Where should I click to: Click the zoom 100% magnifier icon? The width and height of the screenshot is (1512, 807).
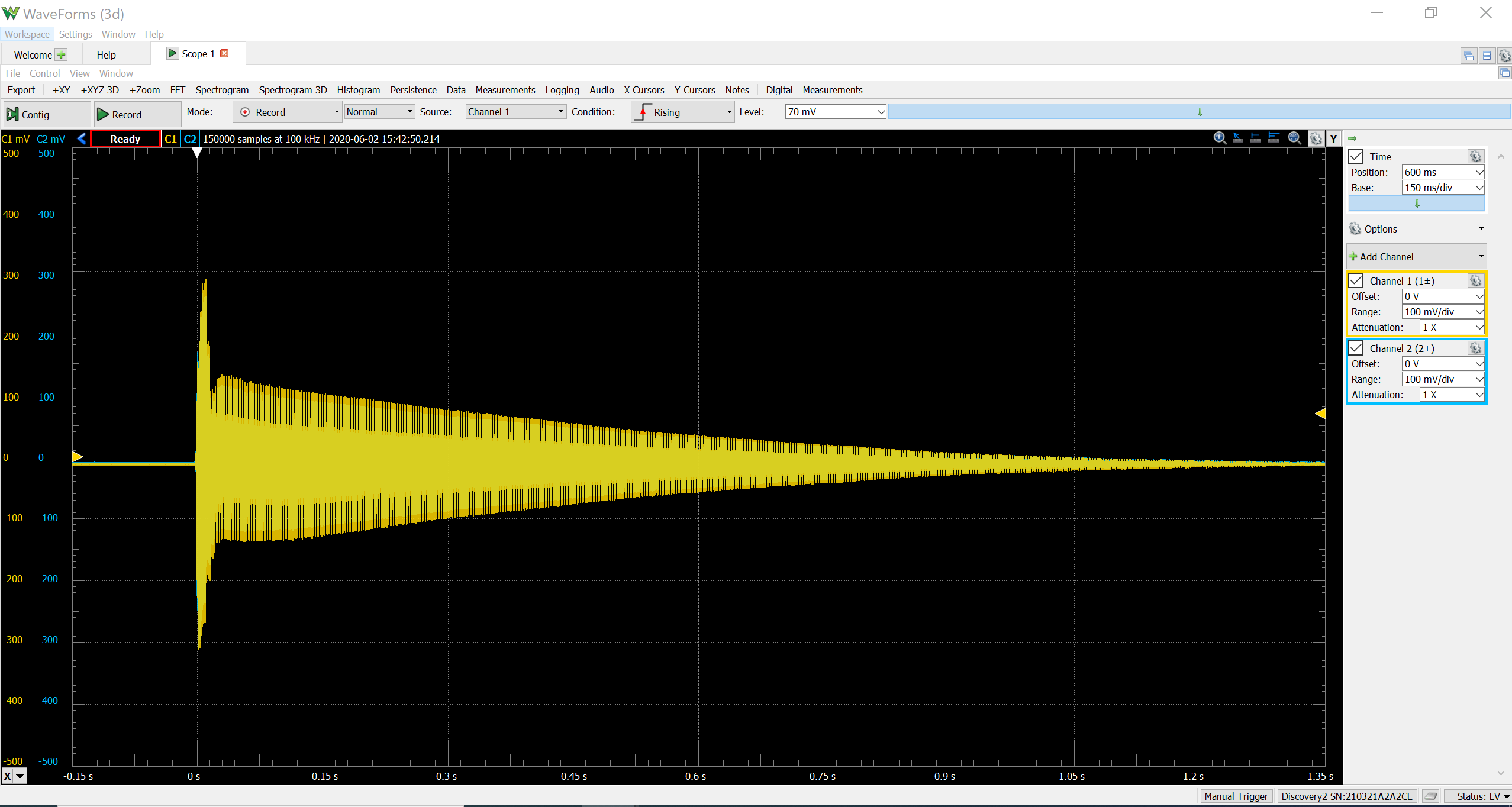(x=1220, y=138)
